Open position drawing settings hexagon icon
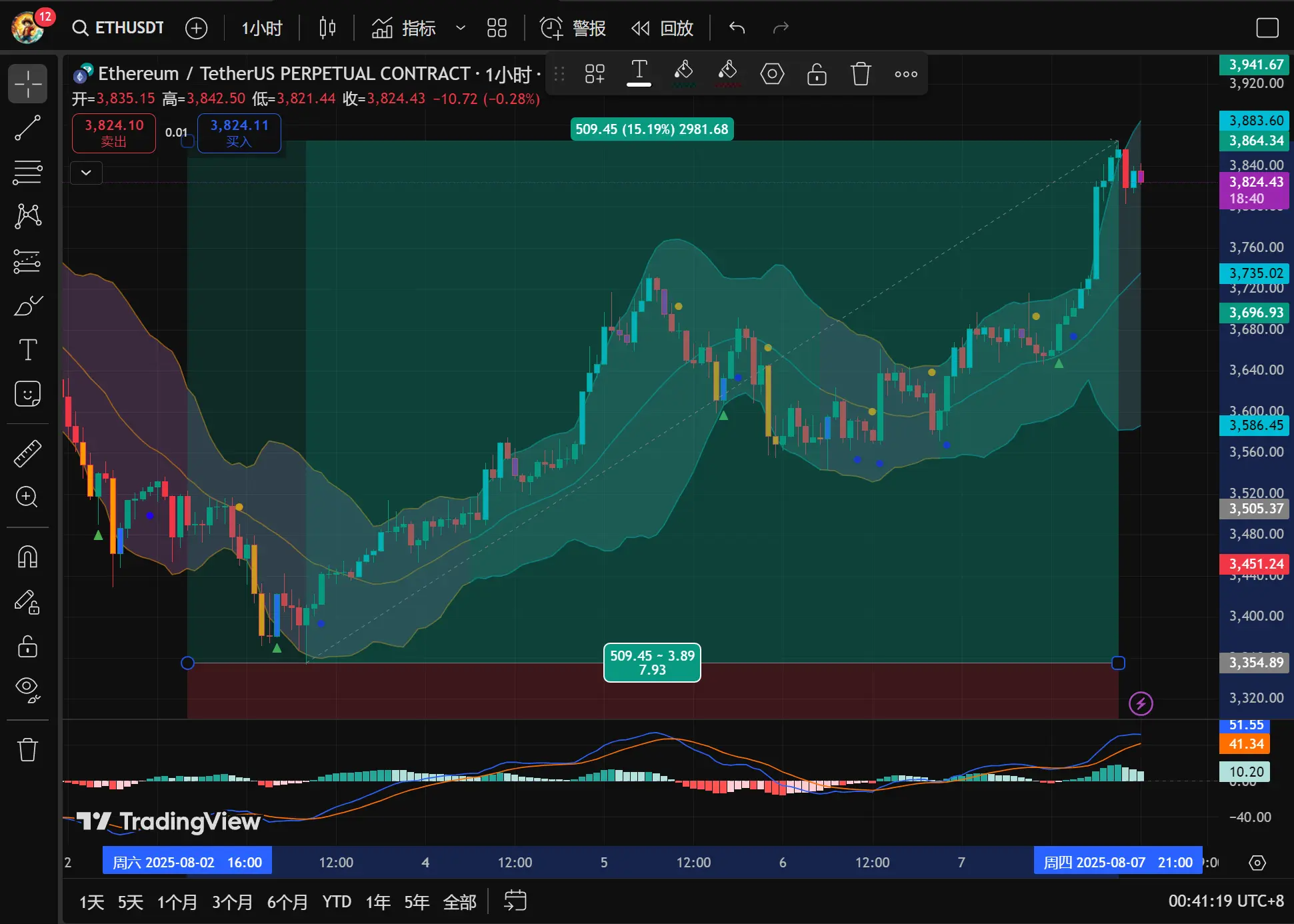Image resolution: width=1294 pixels, height=924 pixels. click(772, 74)
